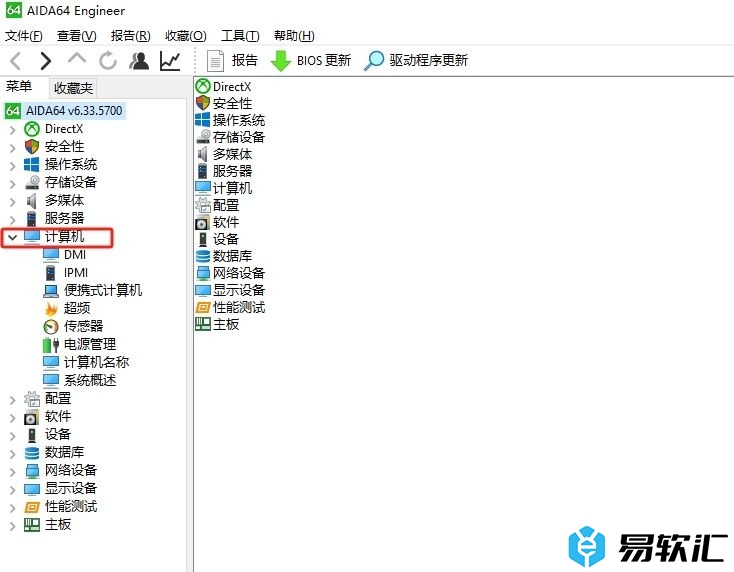Switch to the 菜单 tab
734x572 pixels.
pyautogui.click(x=19, y=87)
